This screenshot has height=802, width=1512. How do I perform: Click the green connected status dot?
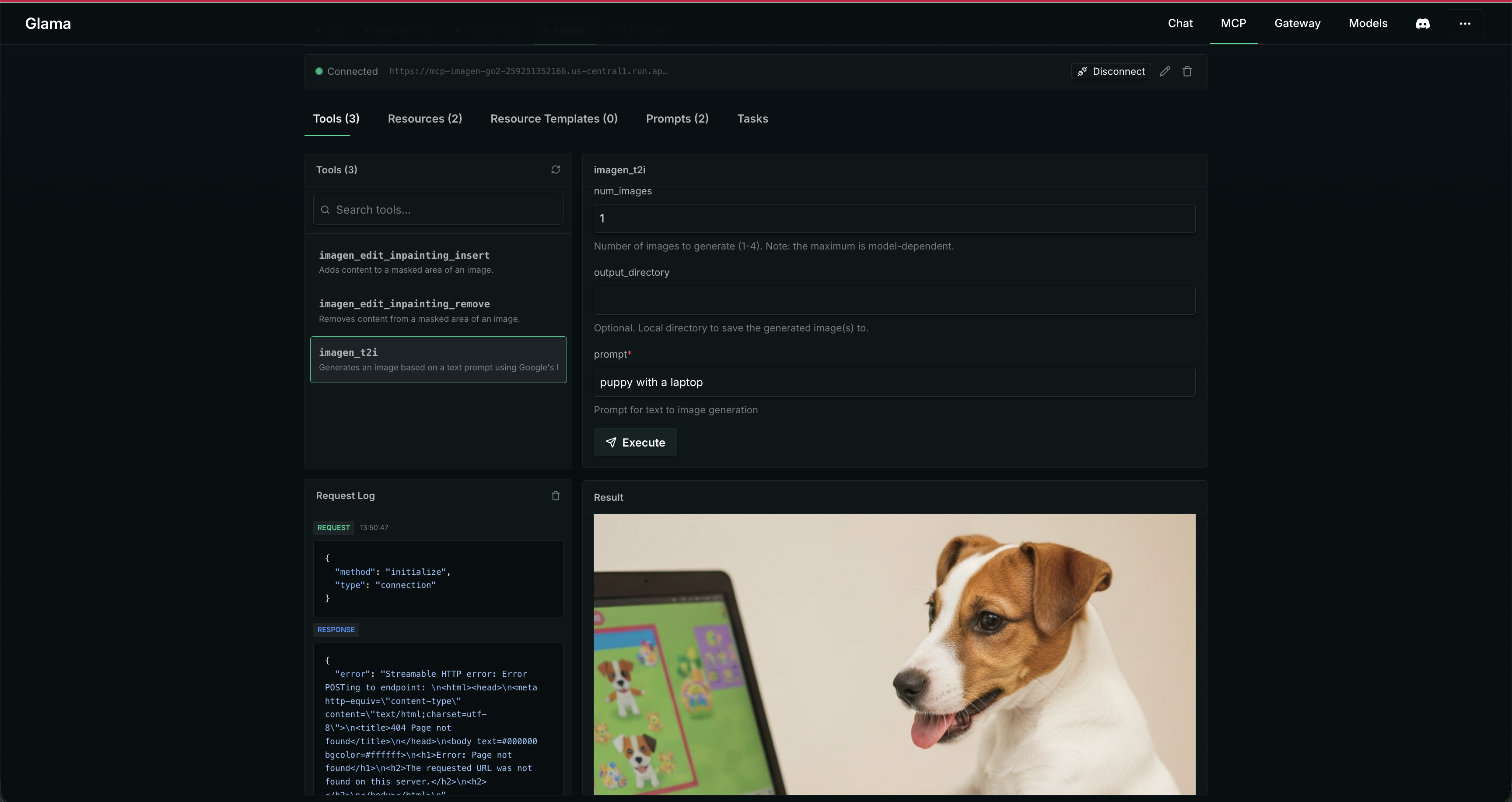coord(319,71)
